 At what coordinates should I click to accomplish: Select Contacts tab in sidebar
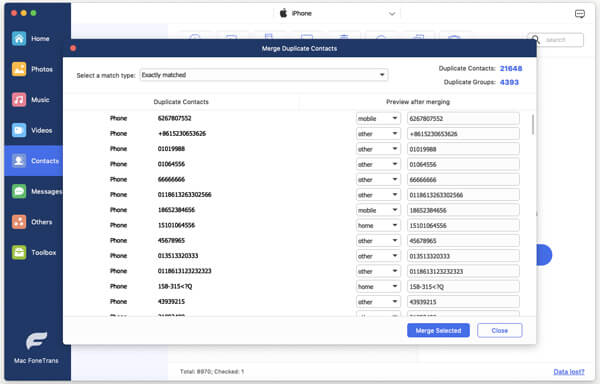pos(34,161)
